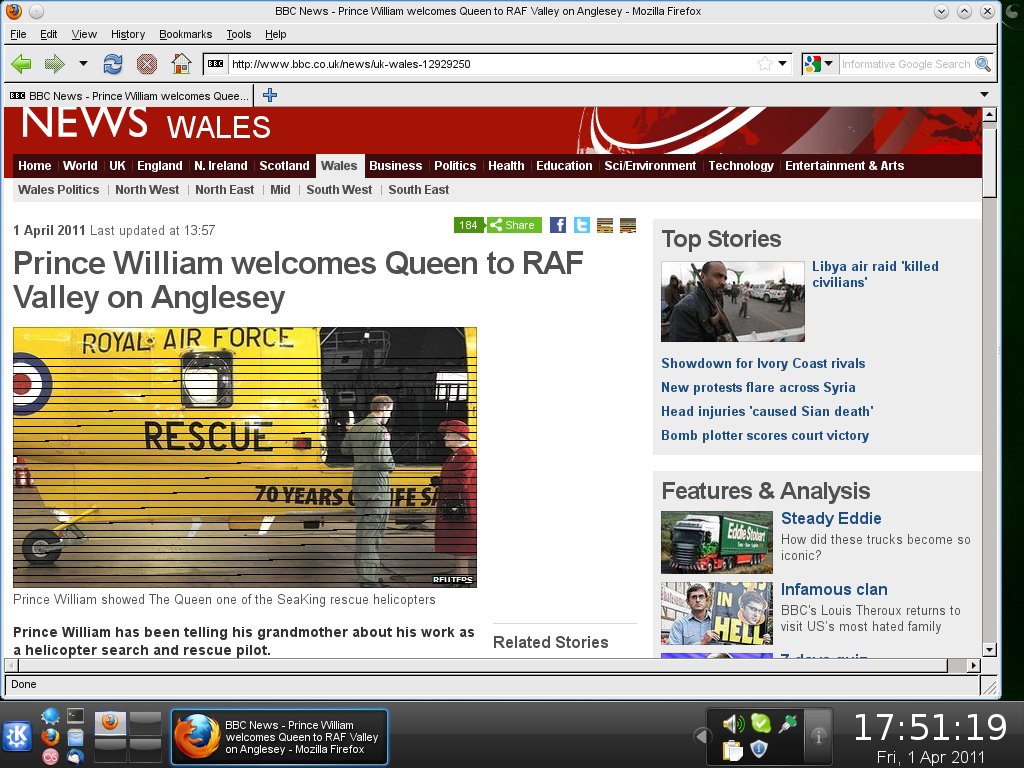Show hidden system tray icons arrow
1024x768 pixels.
(x=701, y=737)
